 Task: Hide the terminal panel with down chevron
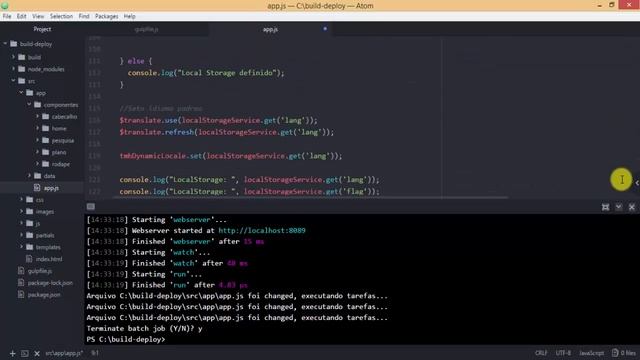pos(619,207)
